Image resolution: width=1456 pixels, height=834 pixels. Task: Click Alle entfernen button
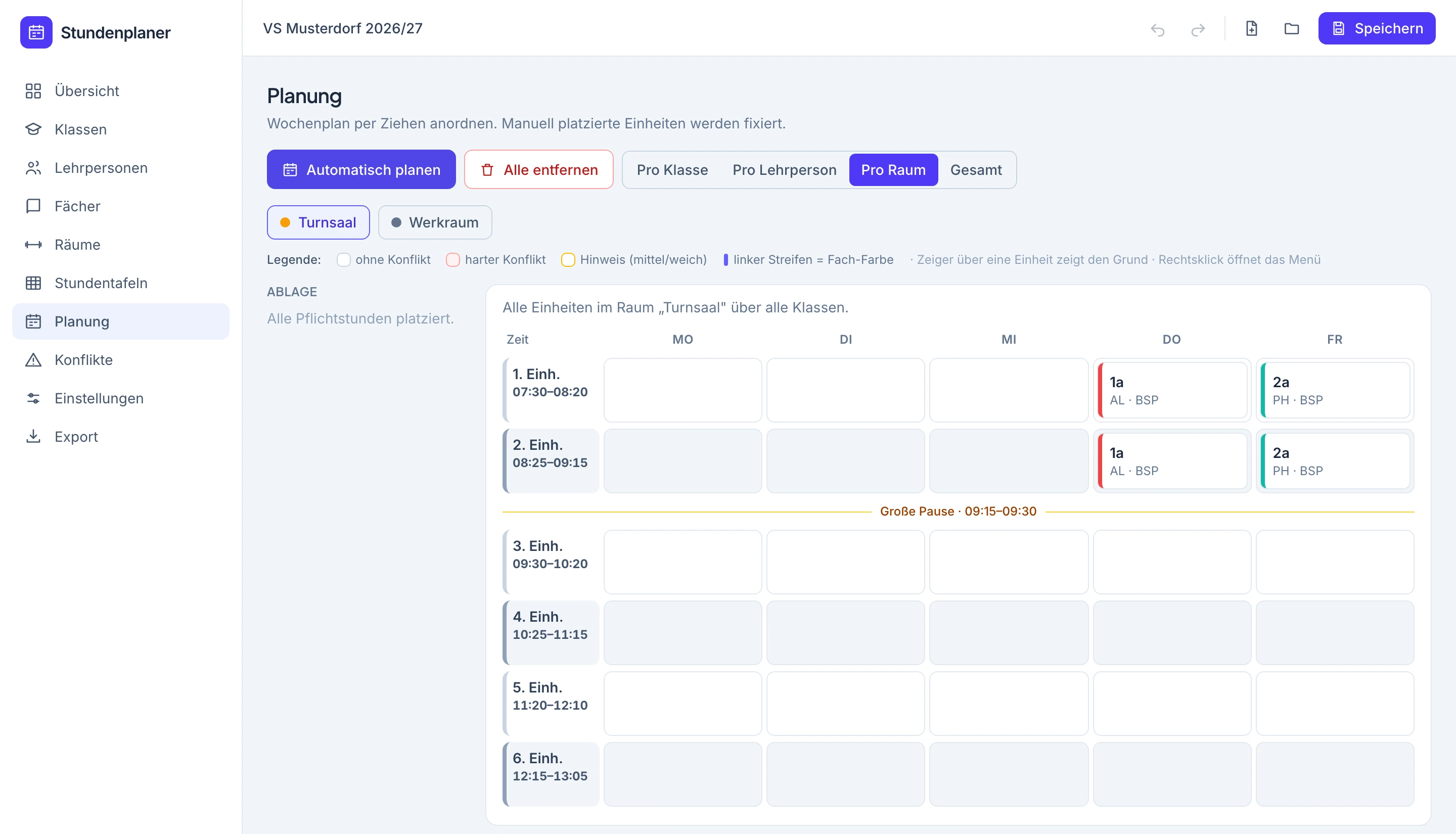[x=538, y=169]
